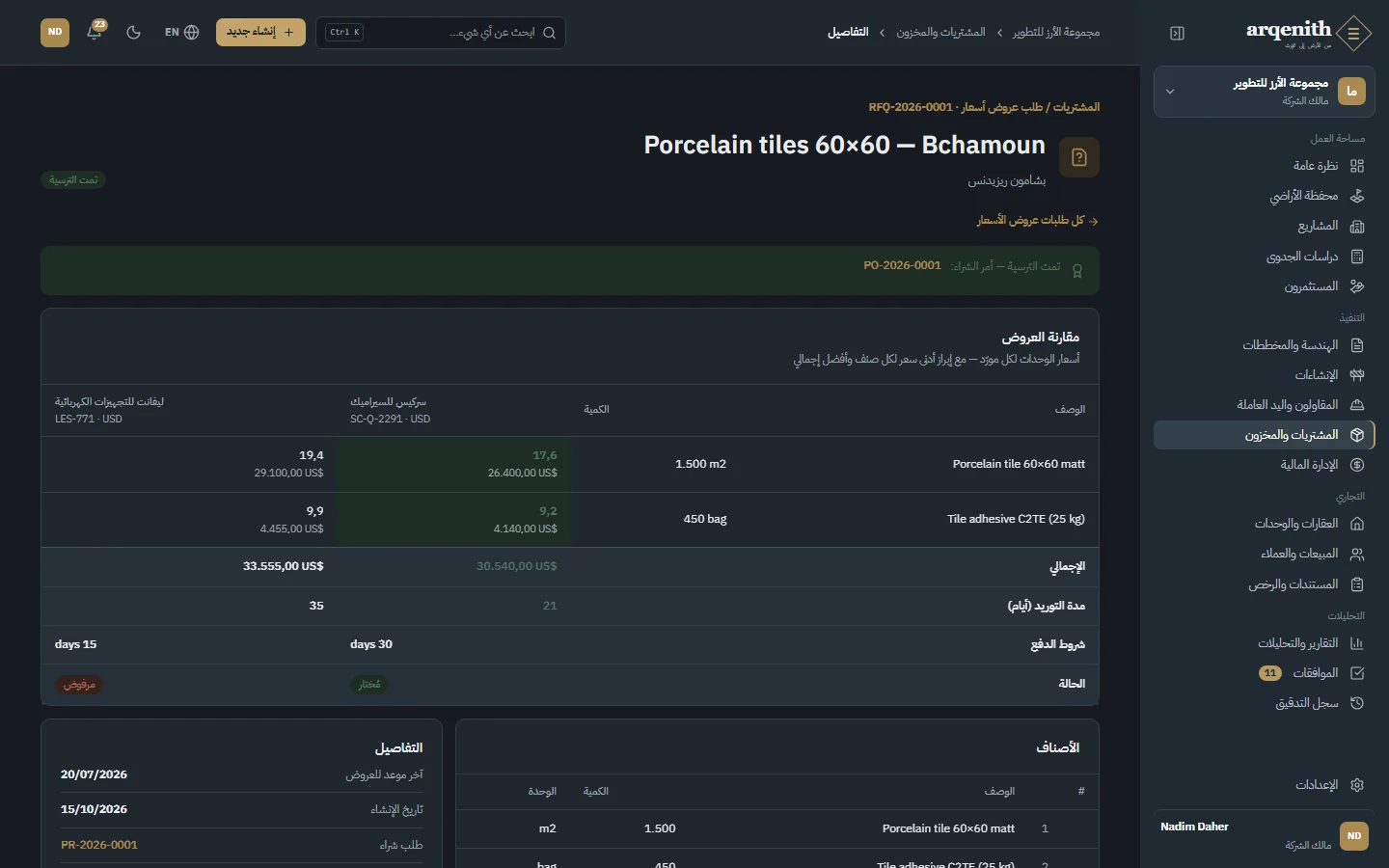Open Nadim Daher profile in sidebar
Image resolution: width=1389 pixels, height=868 pixels.
coord(1264,835)
